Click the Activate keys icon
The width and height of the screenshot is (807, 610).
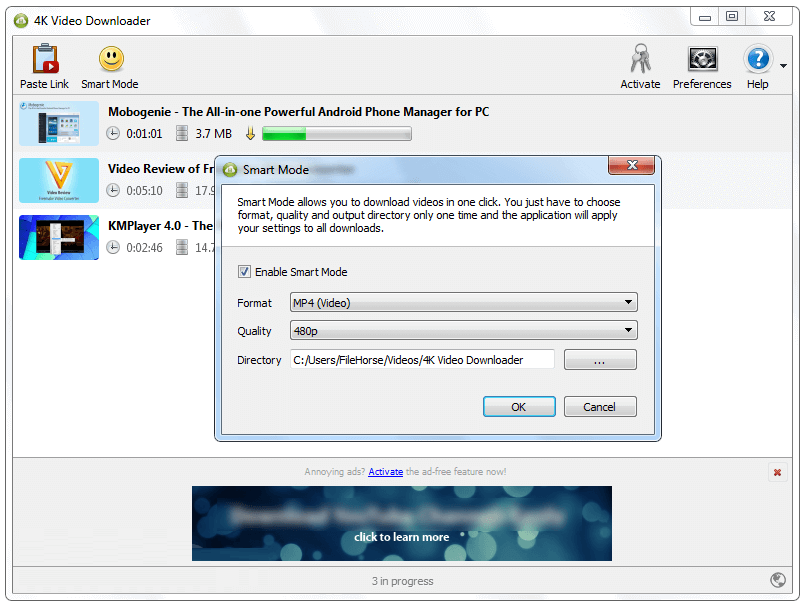pos(640,59)
